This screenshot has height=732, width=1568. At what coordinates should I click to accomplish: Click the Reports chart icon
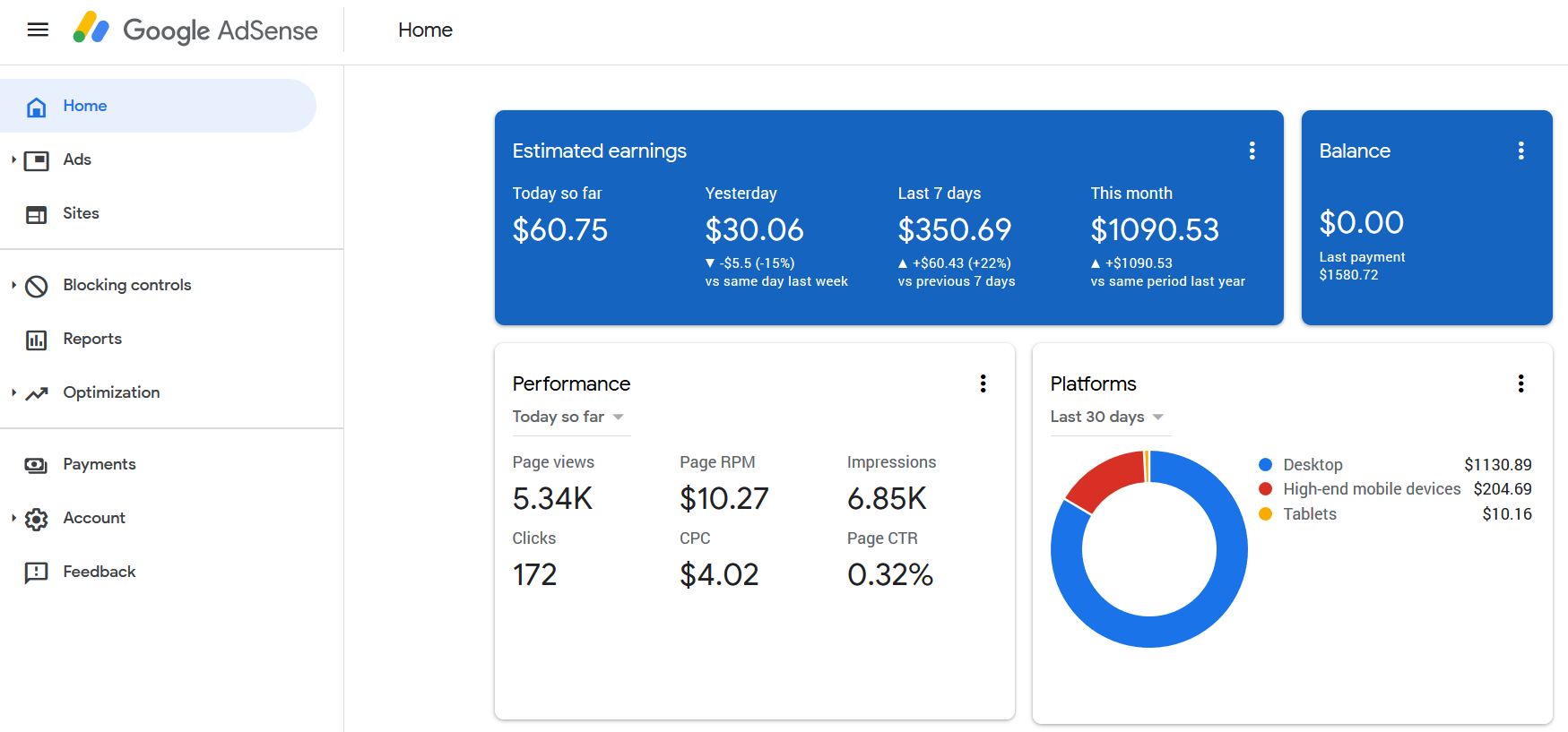(x=37, y=340)
